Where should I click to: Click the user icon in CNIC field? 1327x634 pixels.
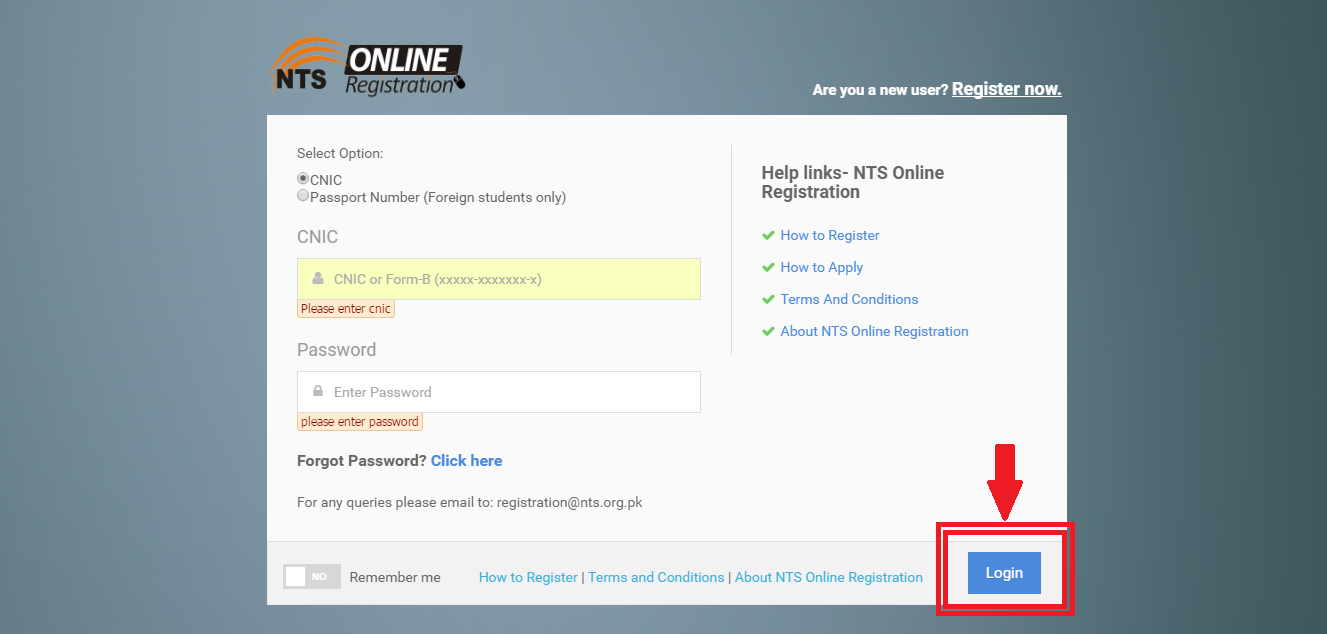pyautogui.click(x=318, y=279)
